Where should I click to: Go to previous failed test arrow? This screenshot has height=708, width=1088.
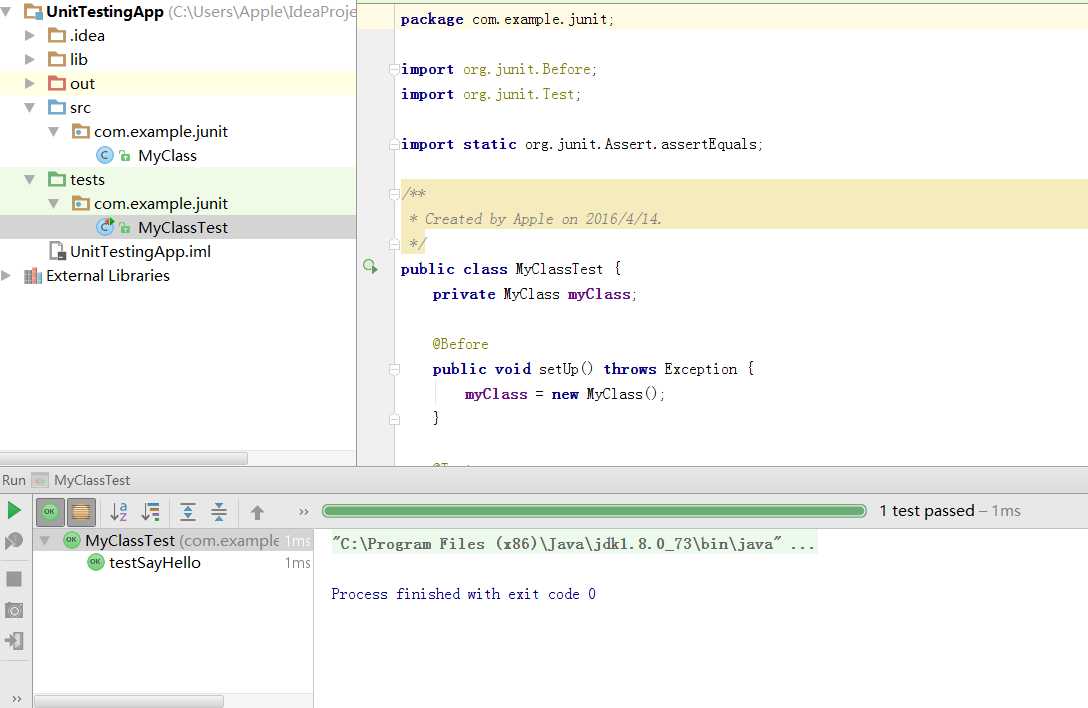[x=257, y=513]
